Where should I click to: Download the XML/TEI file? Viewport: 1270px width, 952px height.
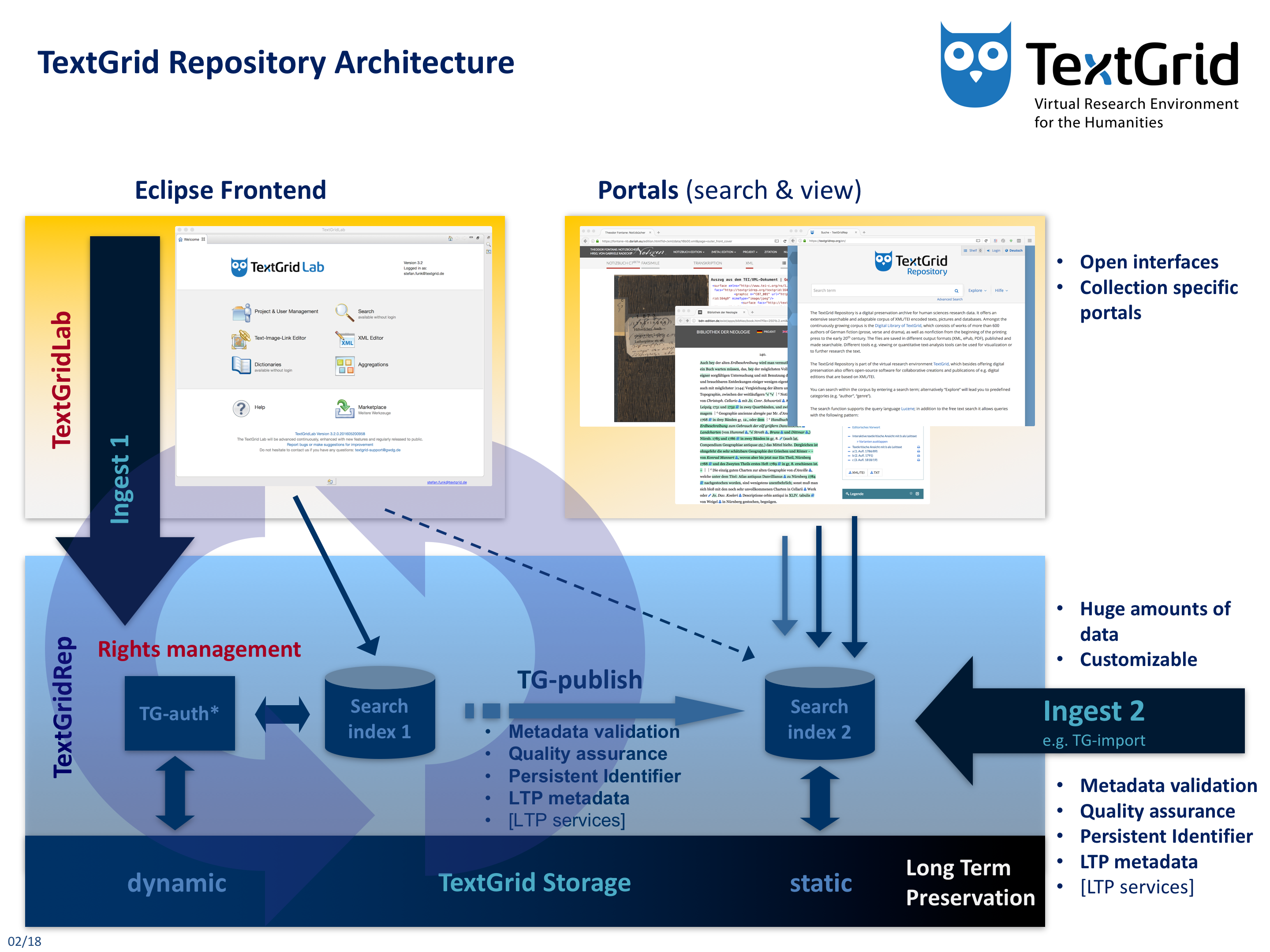(x=857, y=473)
